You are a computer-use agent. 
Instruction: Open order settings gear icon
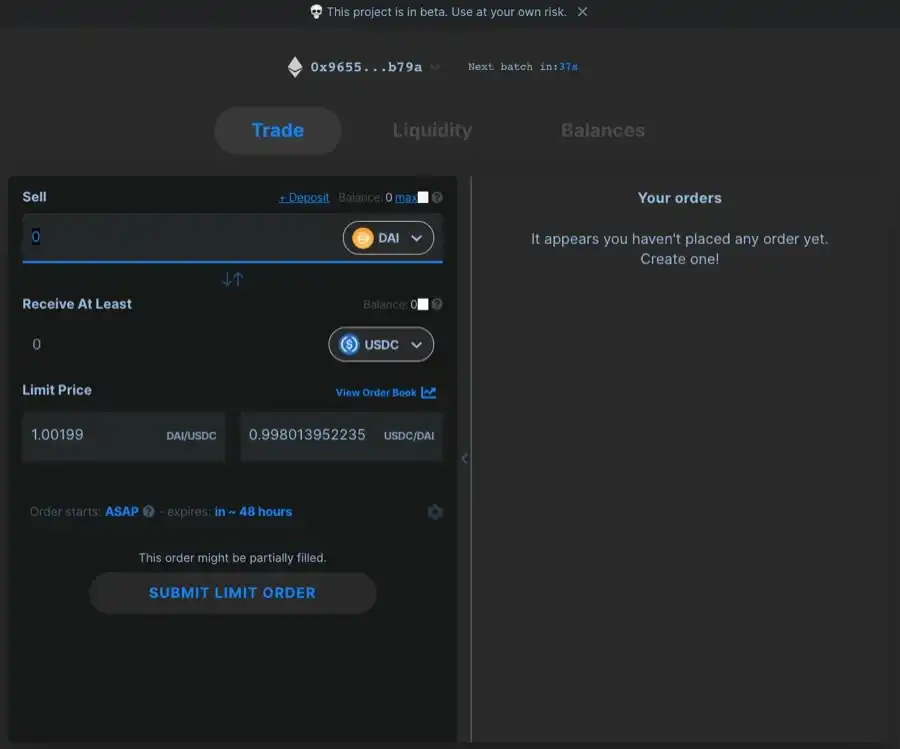435,512
